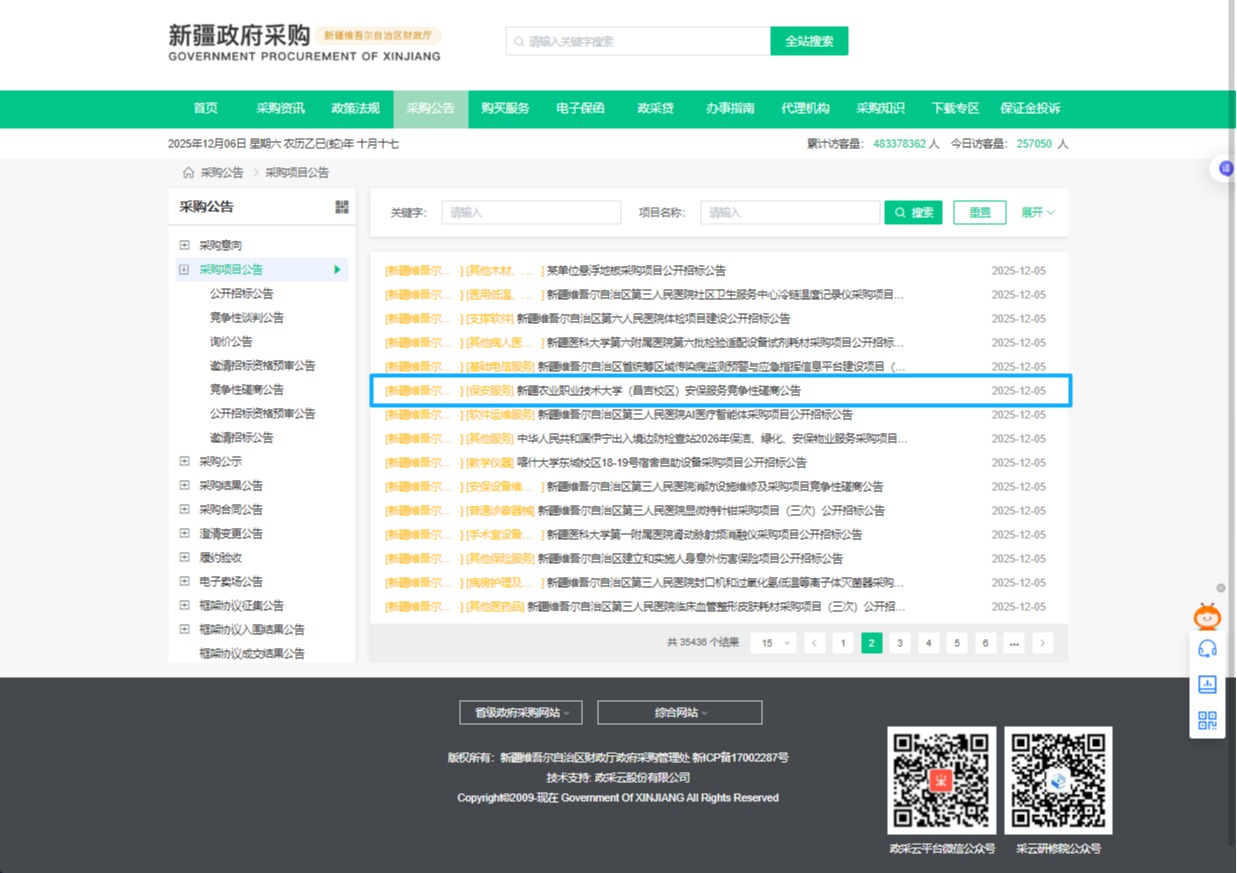Open the 政策法规 navigation tab

(x=355, y=109)
